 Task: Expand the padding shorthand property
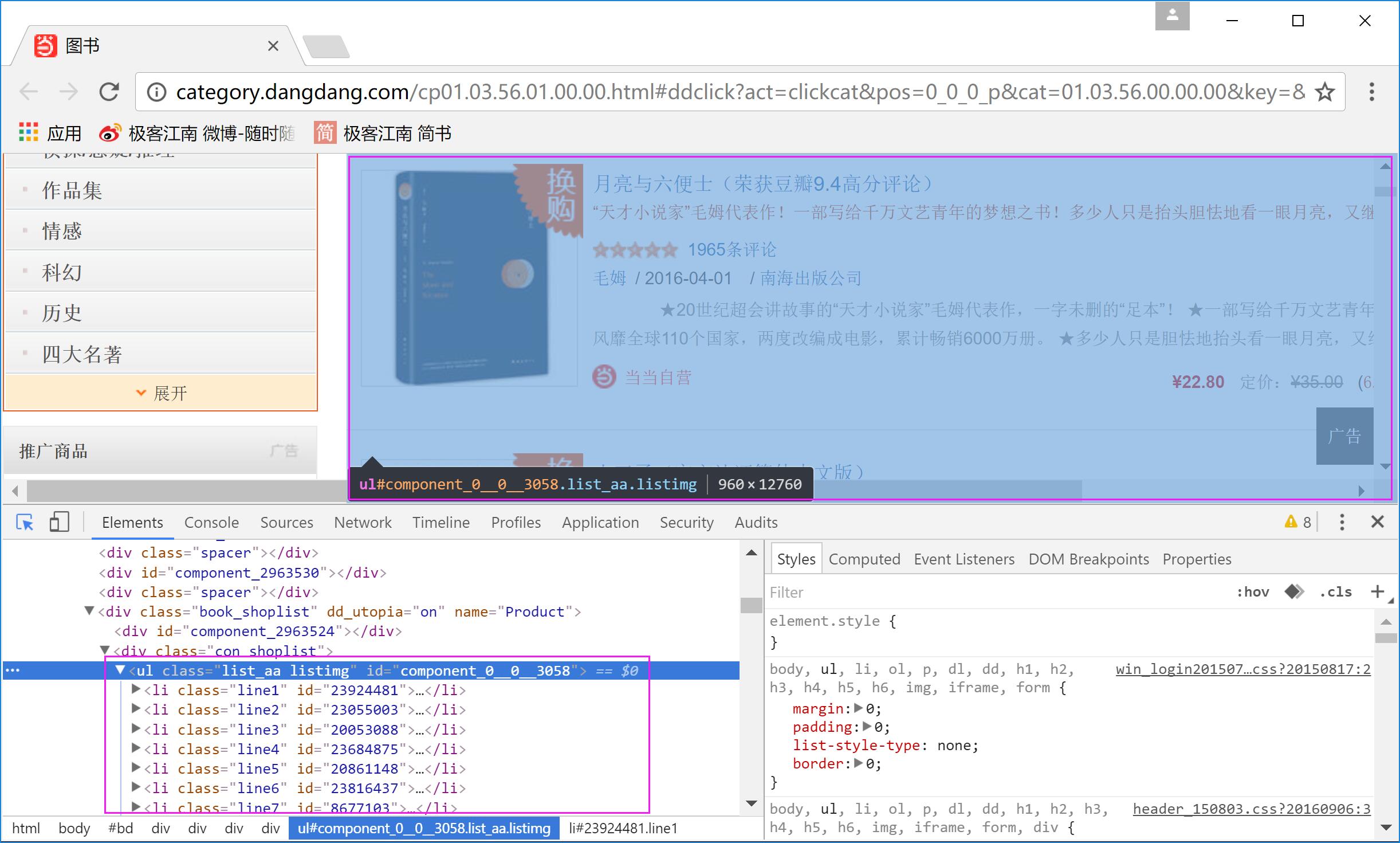[867, 727]
